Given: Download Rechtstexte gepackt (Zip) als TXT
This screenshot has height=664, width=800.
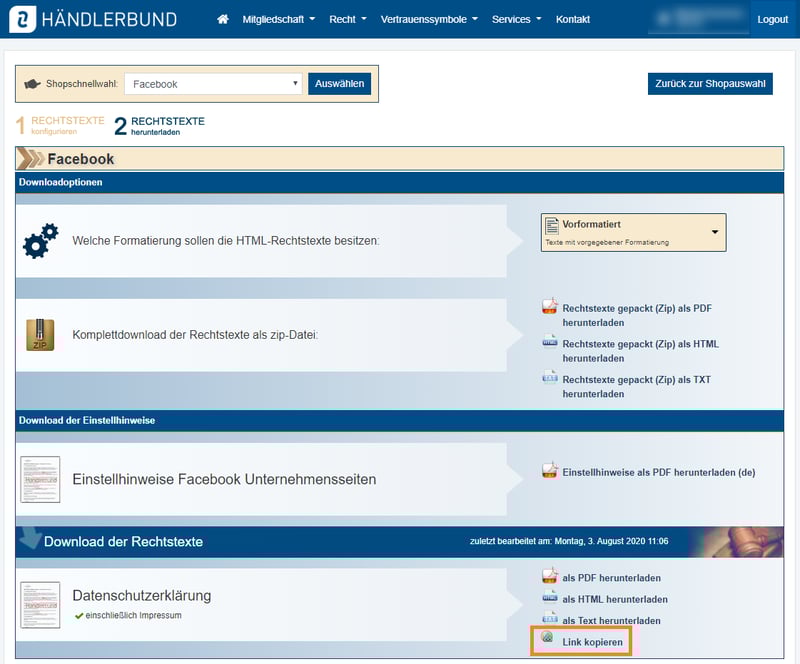Looking at the screenshot, I should pyautogui.click(x=636, y=387).
